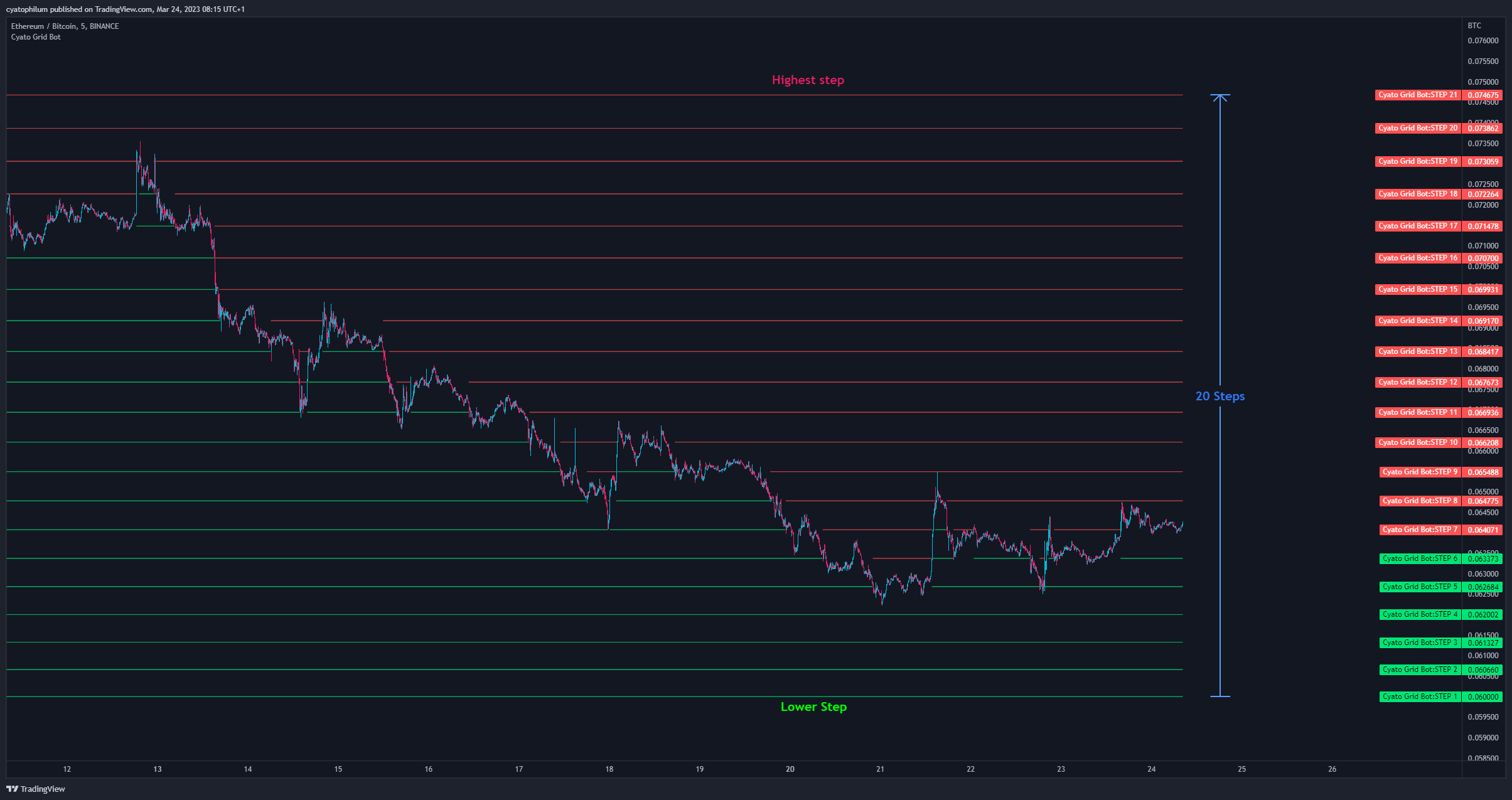Click the 0.076000 price axis value
The height and width of the screenshot is (800, 1512).
(1483, 41)
